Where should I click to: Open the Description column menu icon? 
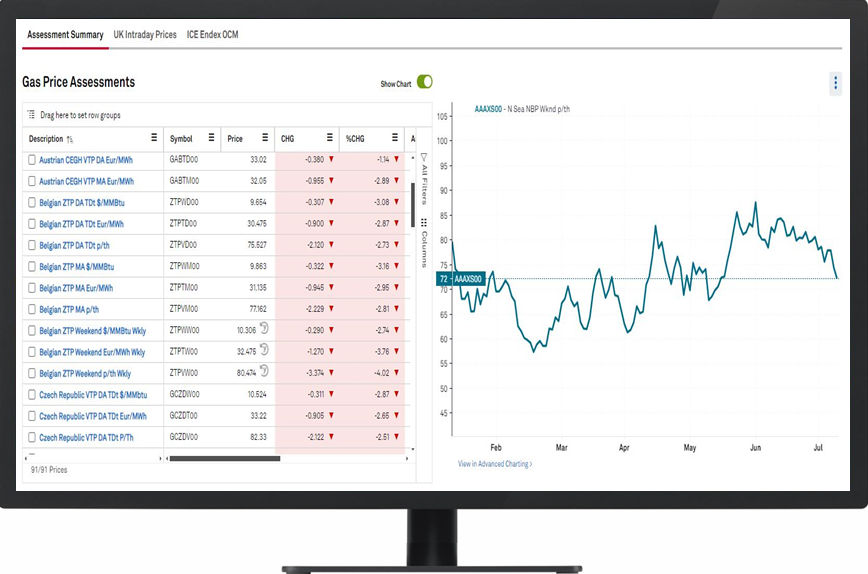click(154, 139)
